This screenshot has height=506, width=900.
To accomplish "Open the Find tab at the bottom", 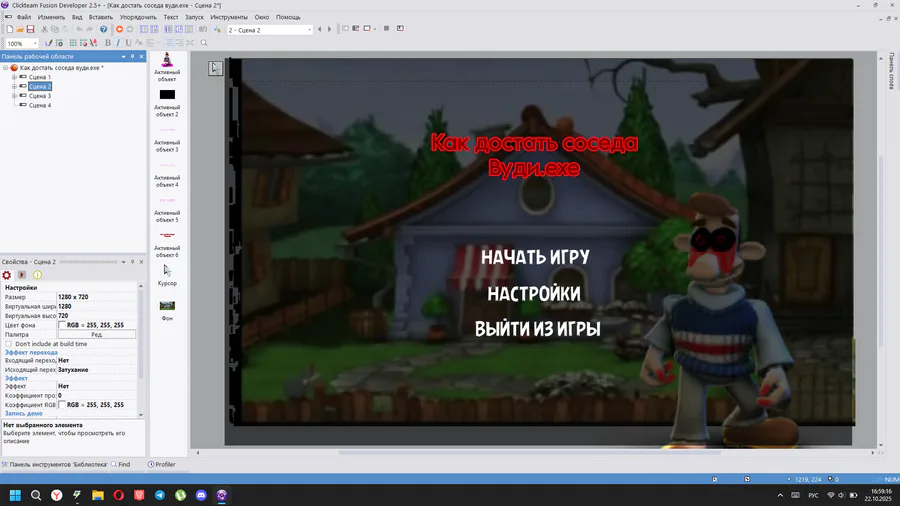I will (x=121, y=465).
